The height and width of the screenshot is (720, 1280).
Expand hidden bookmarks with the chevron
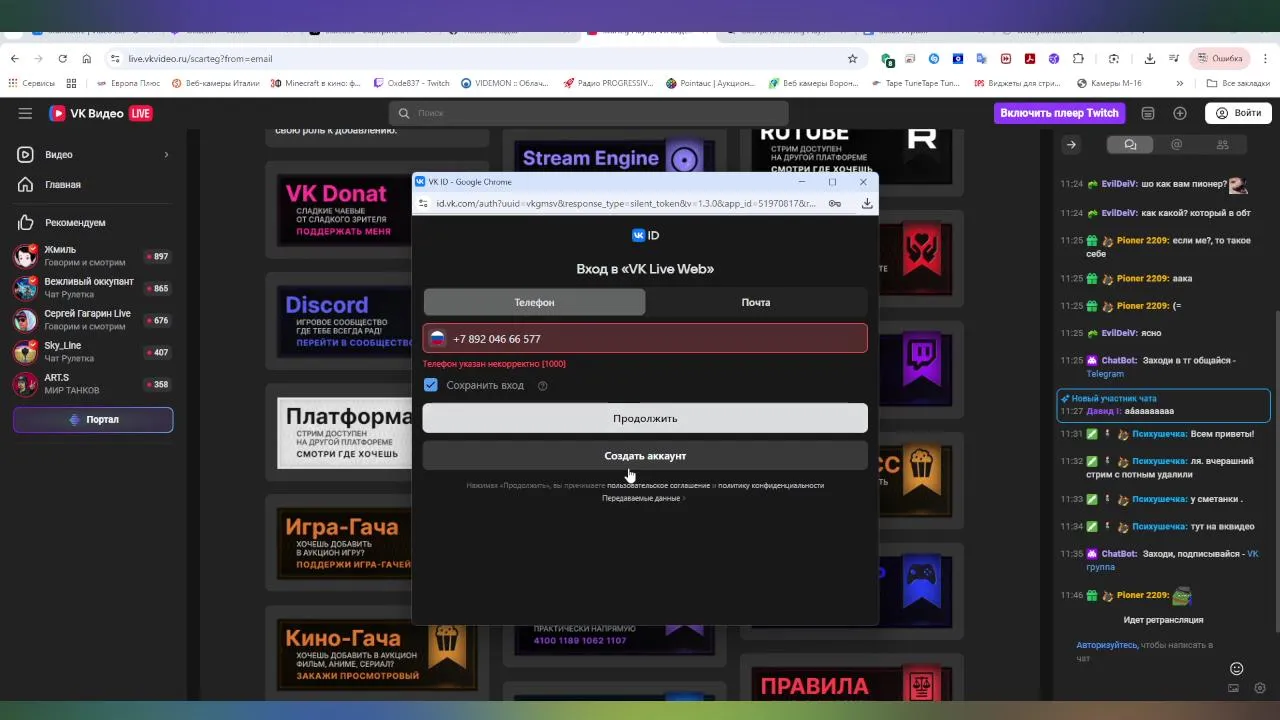[1179, 83]
